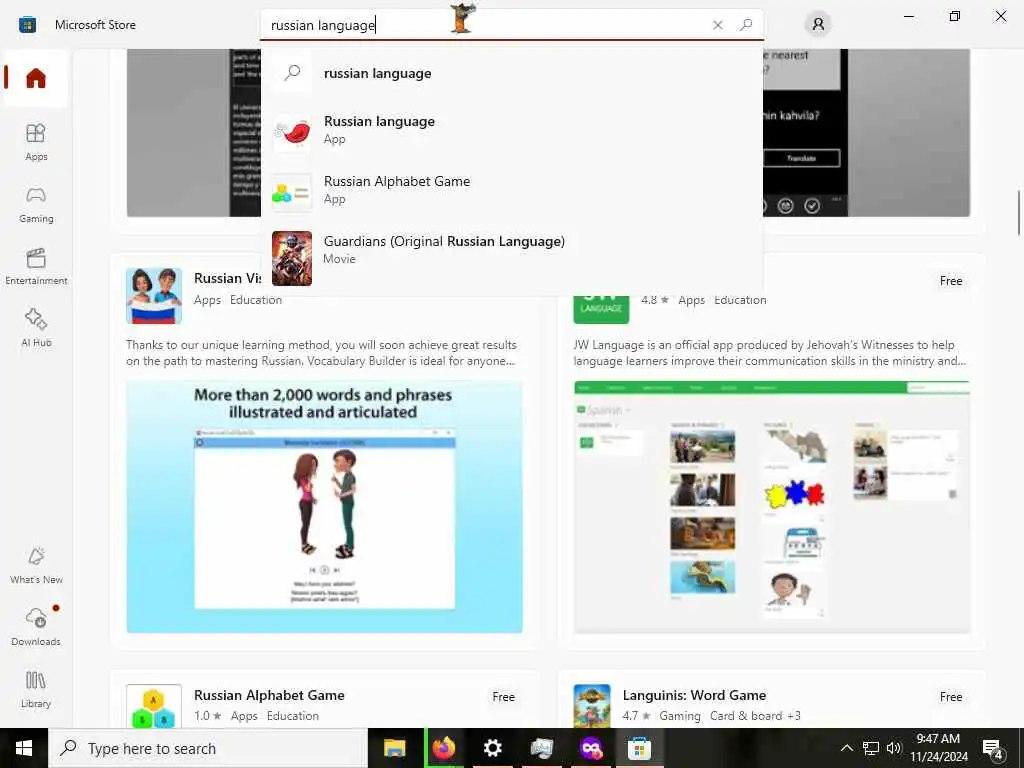Open Russian Alphabet Game suggestion
This screenshot has width=1024, height=768.
[x=511, y=191]
